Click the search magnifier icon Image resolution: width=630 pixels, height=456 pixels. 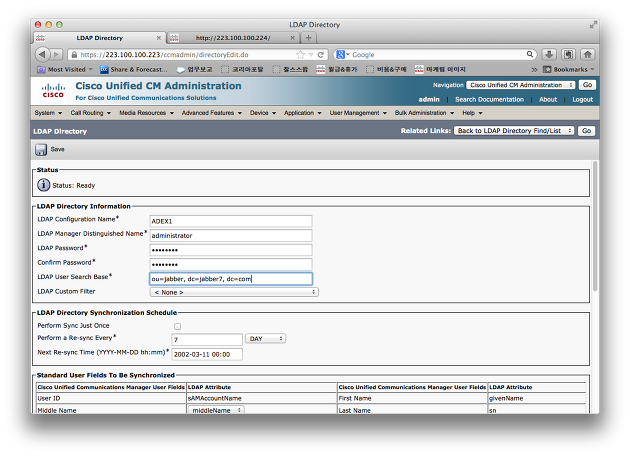coord(530,54)
